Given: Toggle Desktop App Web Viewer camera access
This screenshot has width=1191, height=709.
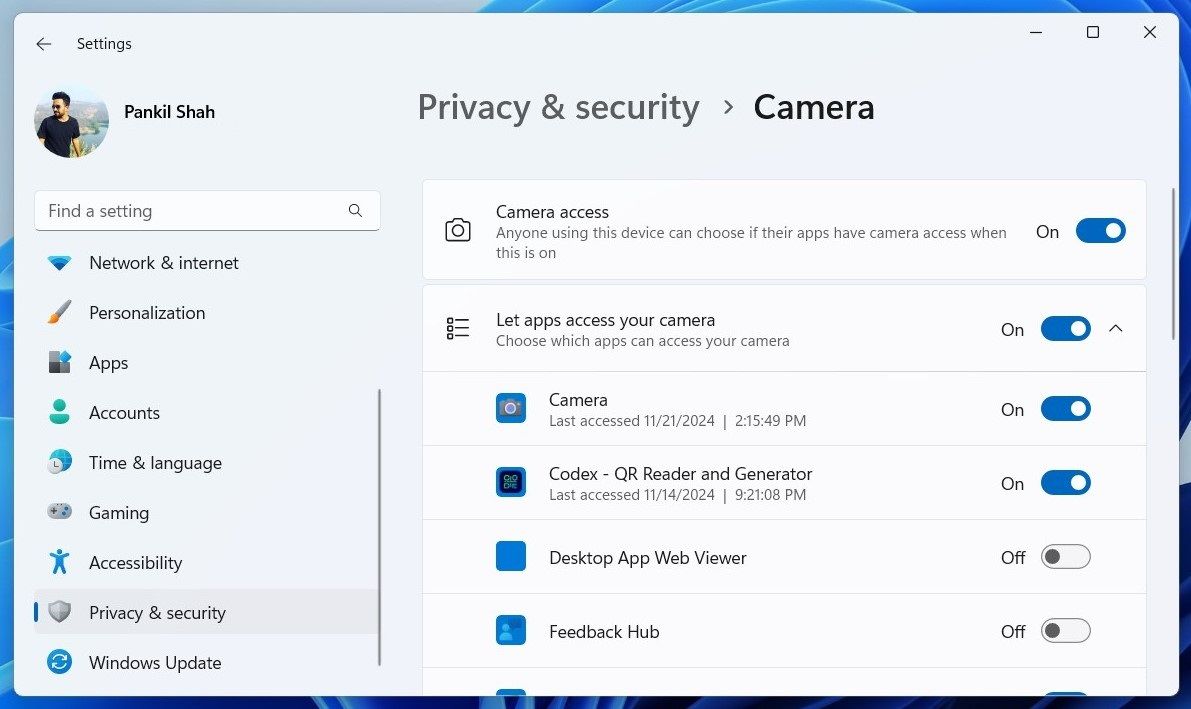Looking at the screenshot, I should pos(1066,557).
